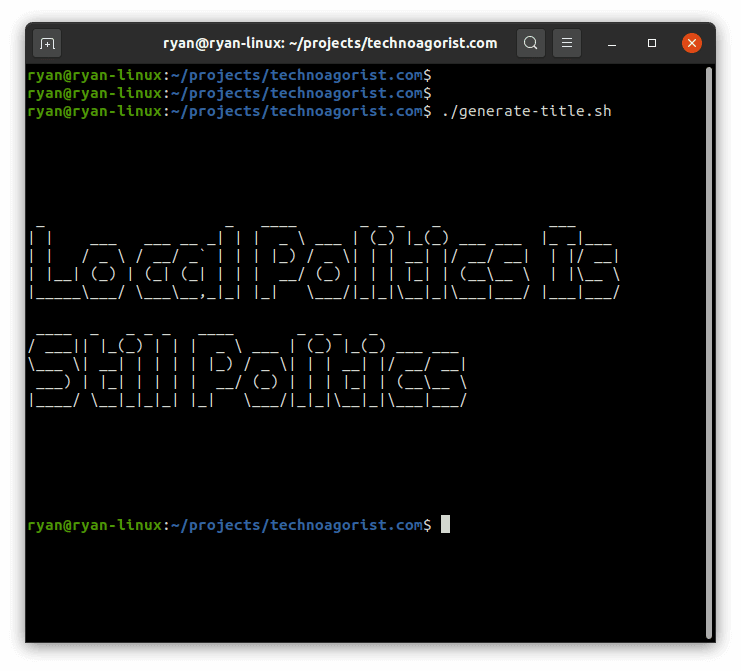The width and height of the screenshot is (741, 671).
Task: Click the ./generate-title.sh command text
Action: (526, 111)
